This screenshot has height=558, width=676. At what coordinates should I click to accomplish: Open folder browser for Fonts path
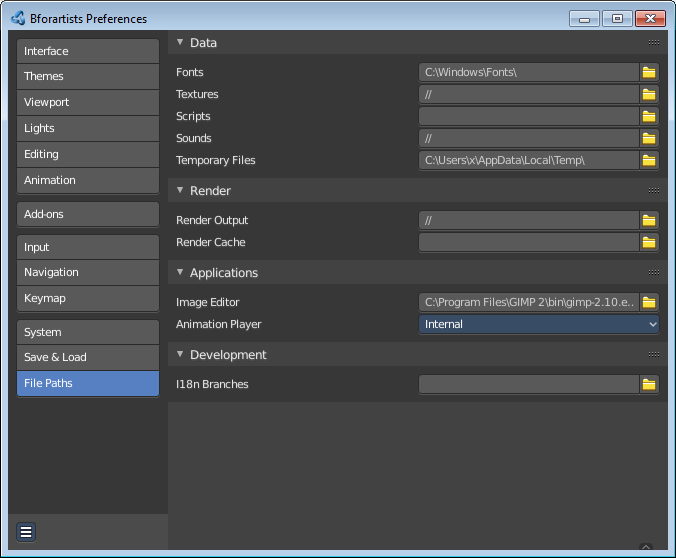[649, 72]
